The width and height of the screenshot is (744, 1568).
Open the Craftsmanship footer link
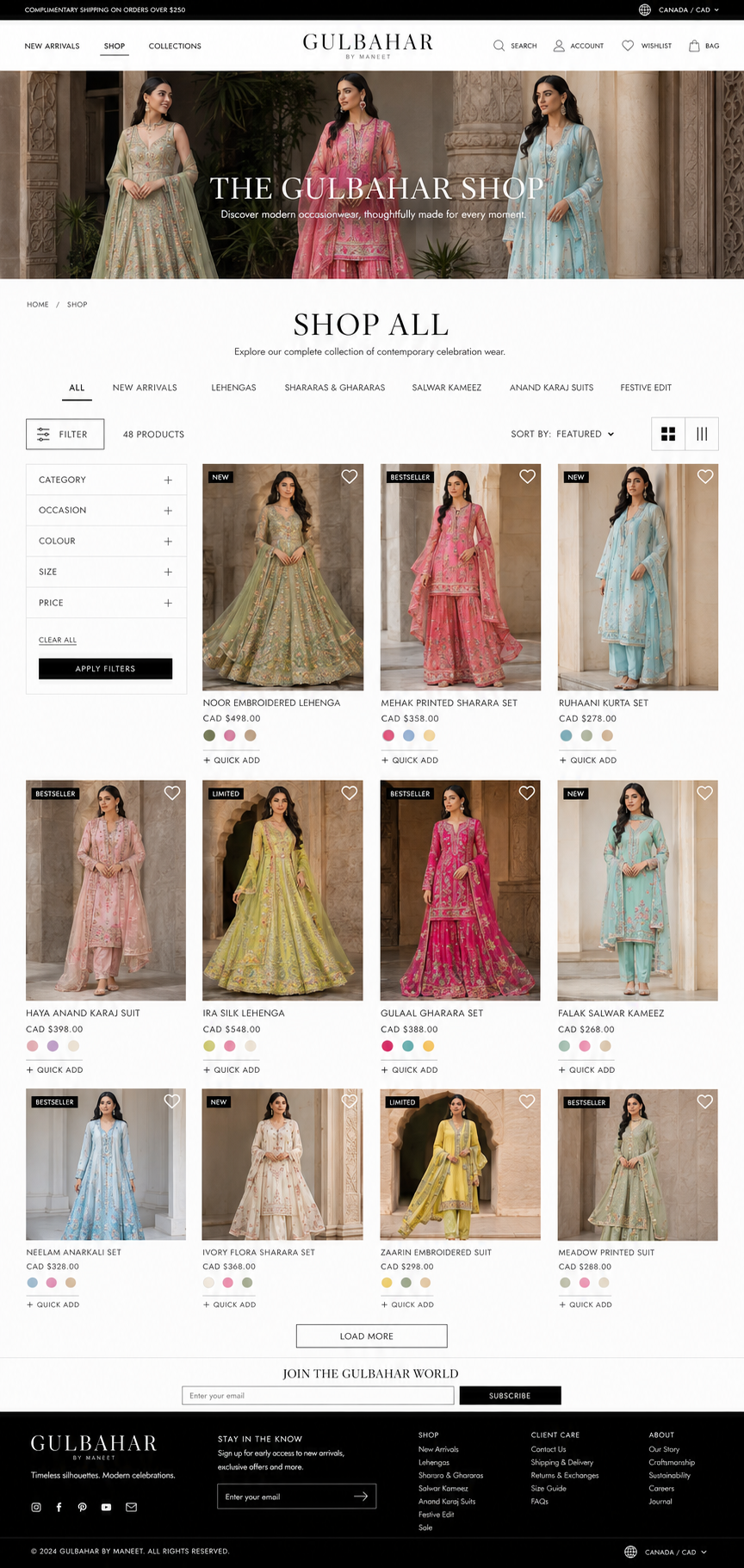(x=672, y=1462)
